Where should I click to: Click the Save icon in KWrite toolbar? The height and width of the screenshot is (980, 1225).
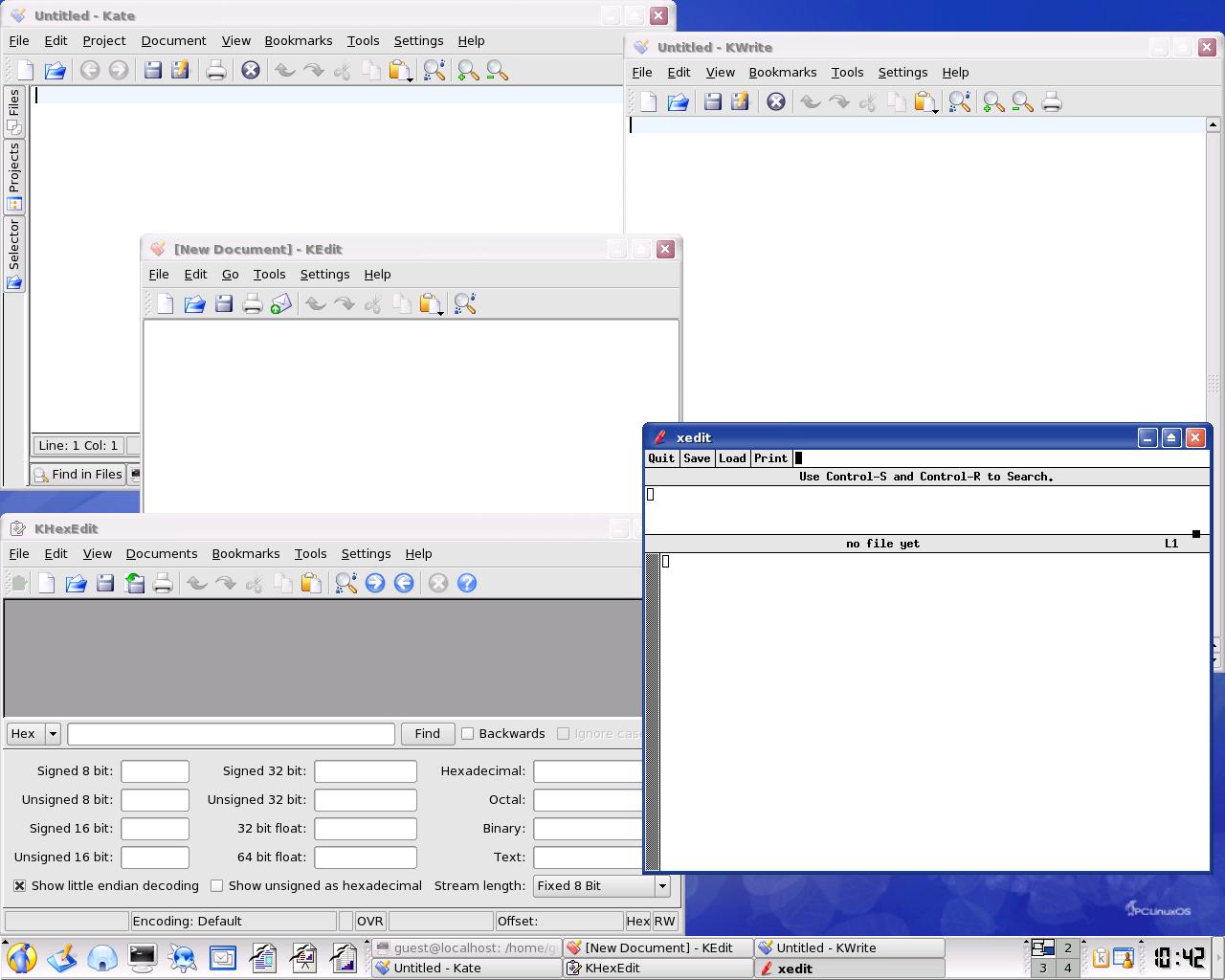pyautogui.click(x=712, y=101)
